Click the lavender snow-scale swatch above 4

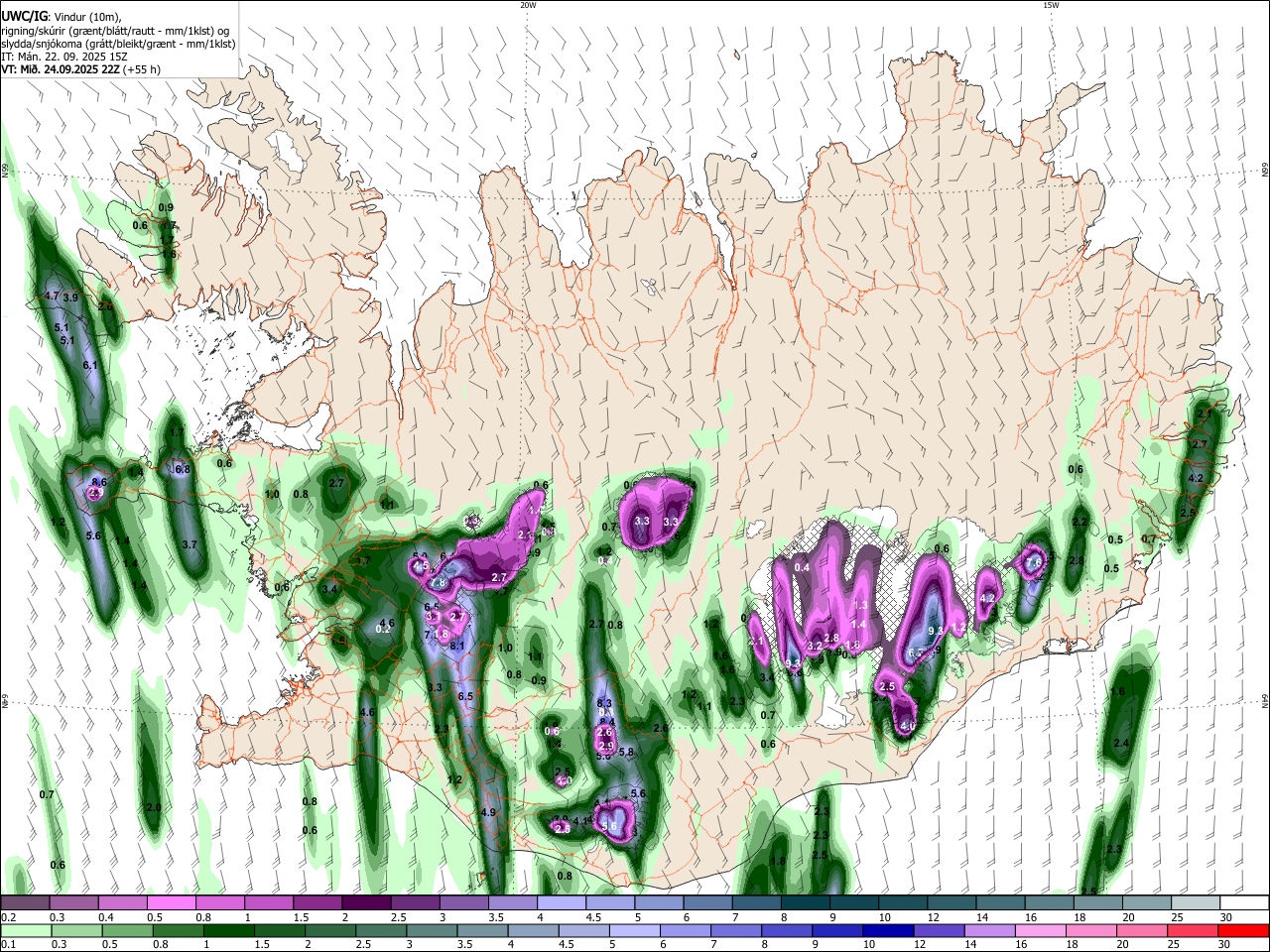point(562,903)
